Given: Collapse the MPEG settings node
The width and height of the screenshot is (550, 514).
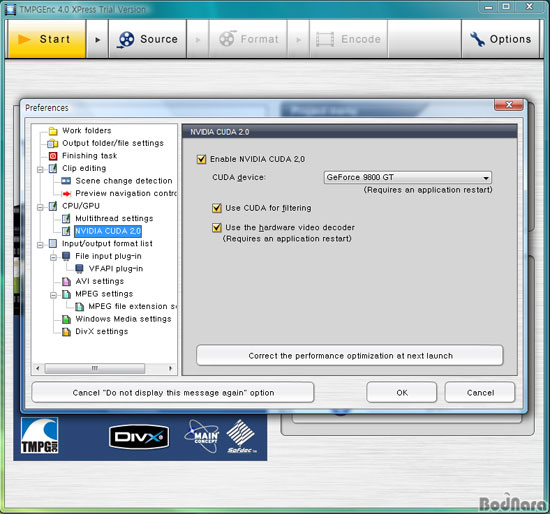Looking at the screenshot, I should pyautogui.click(x=53, y=295).
